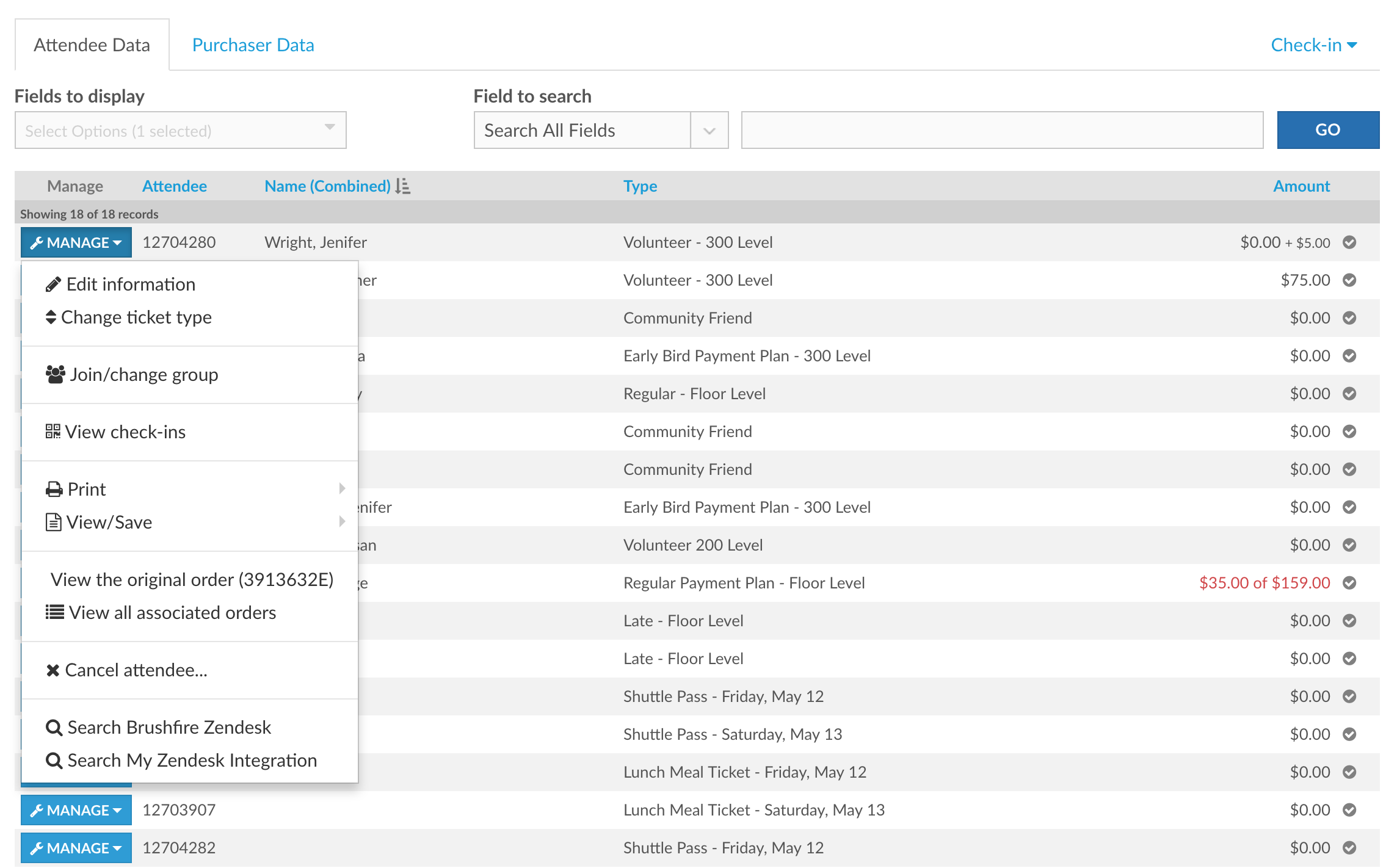Select View check-ins
1397x868 pixels.
(x=190, y=432)
